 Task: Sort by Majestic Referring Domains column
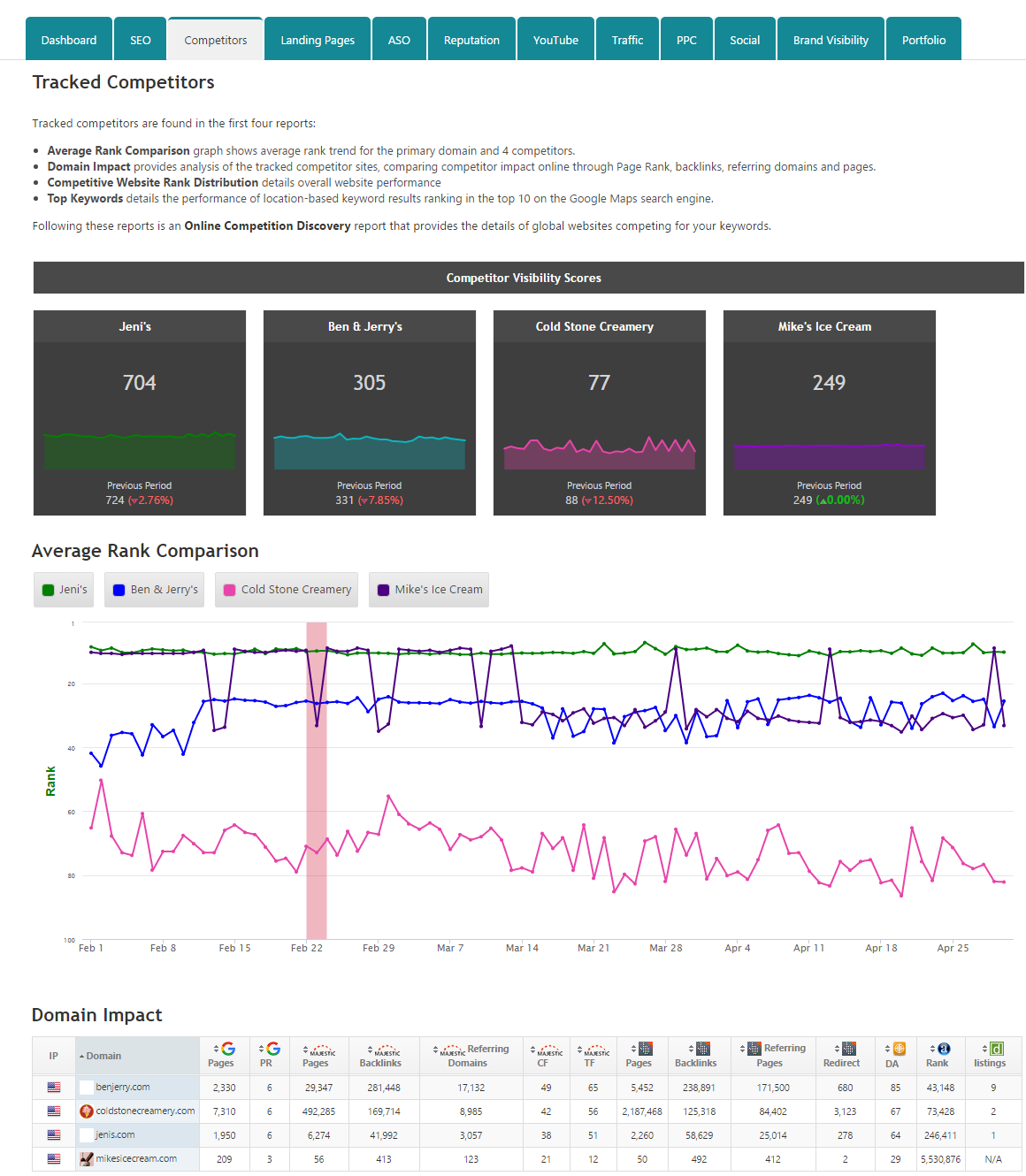[471, 1056]
